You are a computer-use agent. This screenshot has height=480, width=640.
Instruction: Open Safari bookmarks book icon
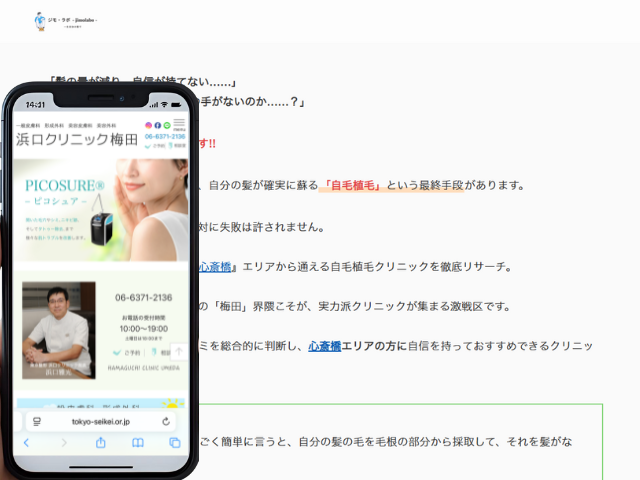pyautogui.click(x=137, y=442)
